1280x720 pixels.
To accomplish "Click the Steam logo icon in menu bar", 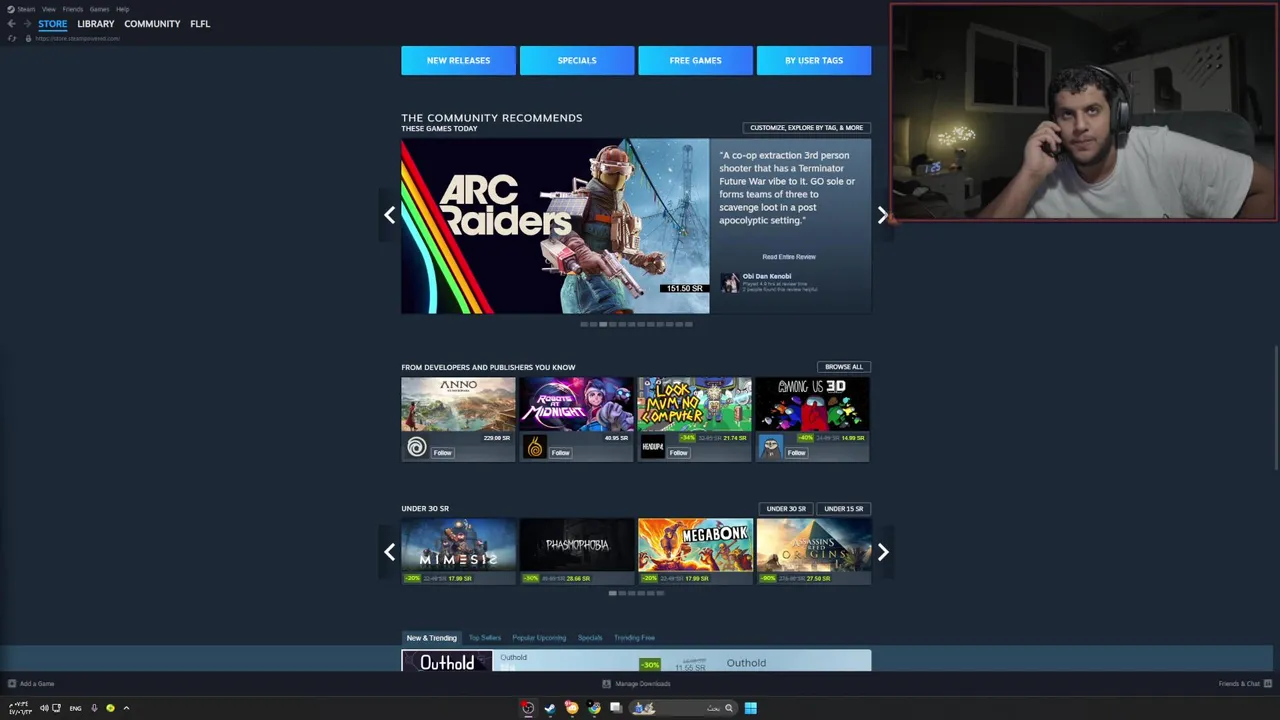I will [11, 9].
